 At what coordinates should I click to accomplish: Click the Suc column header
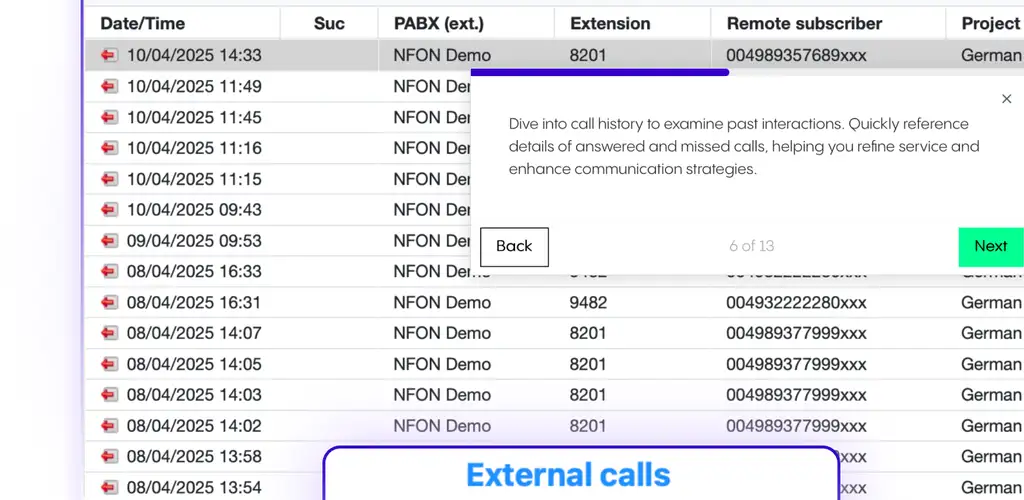[x=329, y=23]
